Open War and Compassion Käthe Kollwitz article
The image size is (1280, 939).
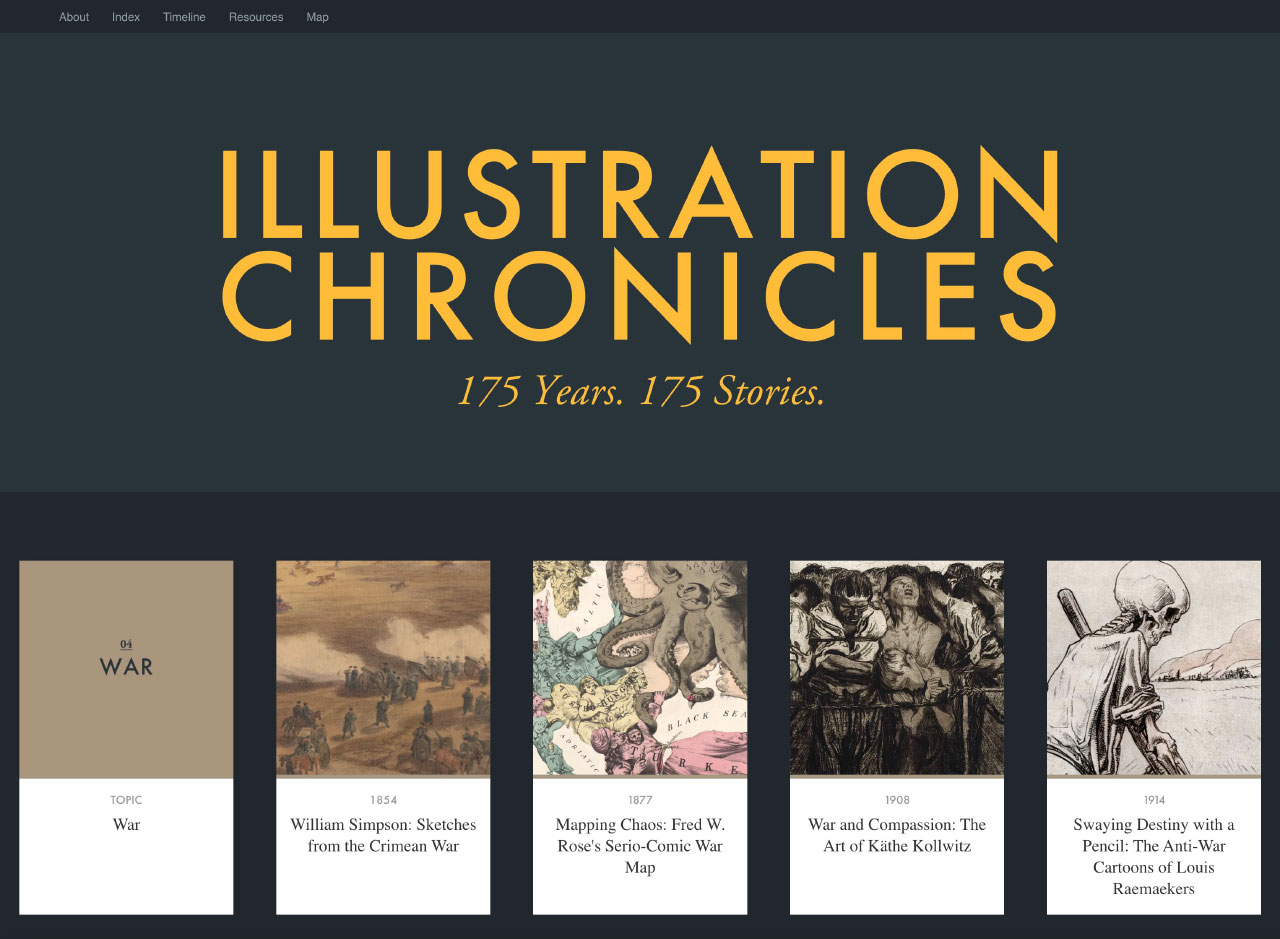[x=897, y=835]
